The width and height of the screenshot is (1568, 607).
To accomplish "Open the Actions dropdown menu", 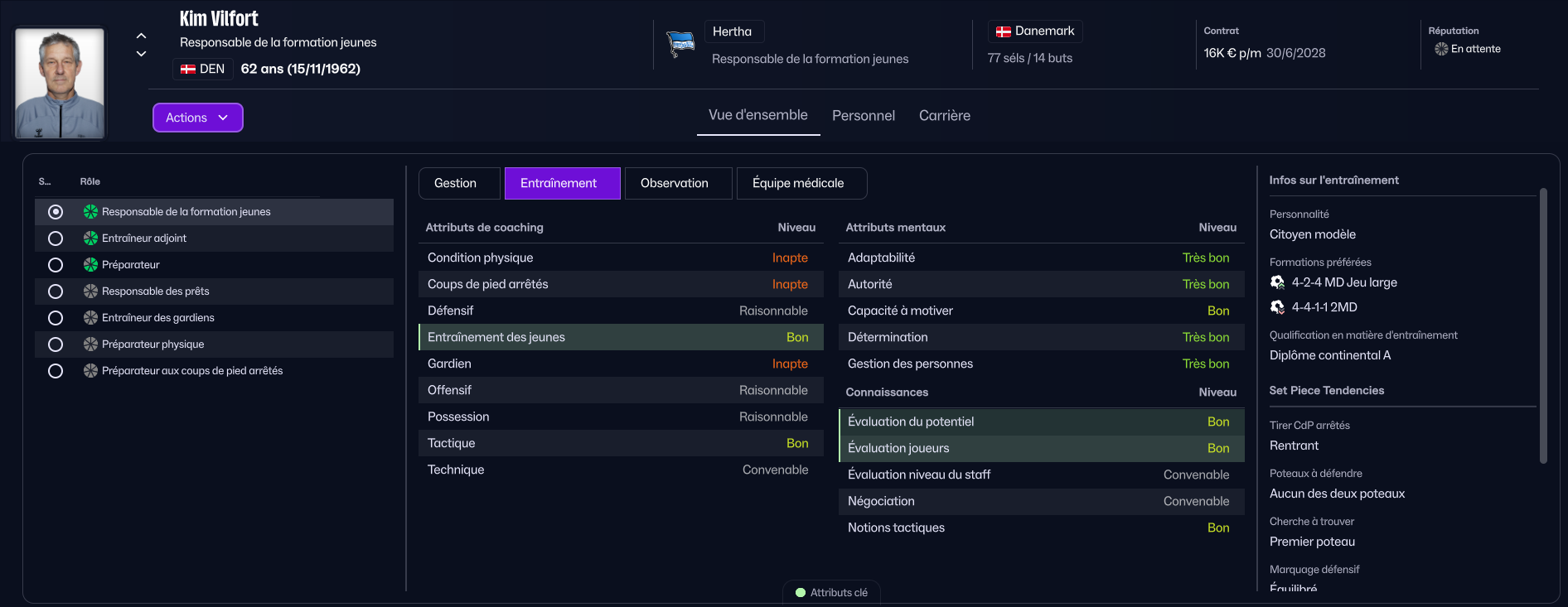I will (197, 118).
